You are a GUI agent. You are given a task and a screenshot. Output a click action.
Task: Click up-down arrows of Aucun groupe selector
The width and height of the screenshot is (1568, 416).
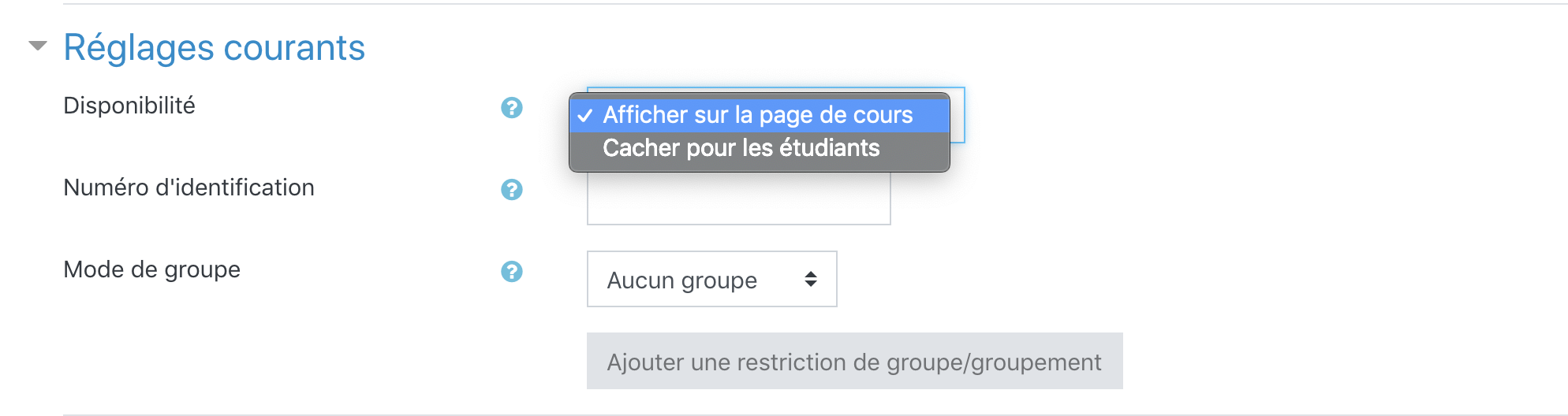tap(811, 279)
